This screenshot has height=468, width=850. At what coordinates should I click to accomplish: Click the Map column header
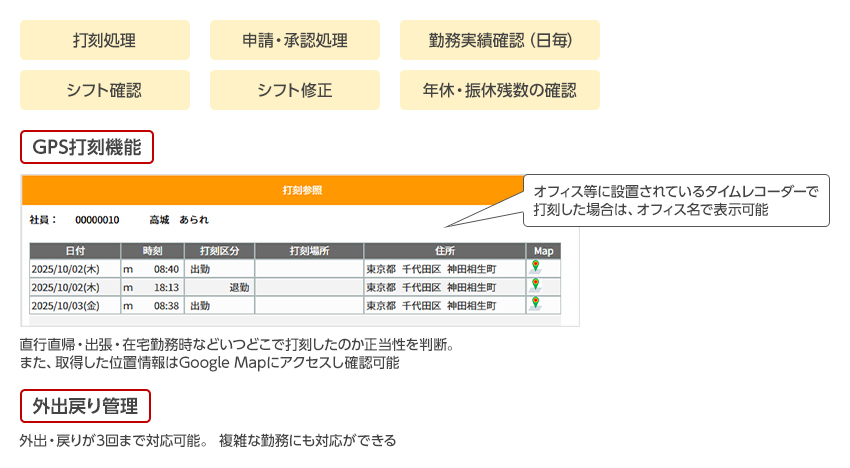(x=543, y=251)
